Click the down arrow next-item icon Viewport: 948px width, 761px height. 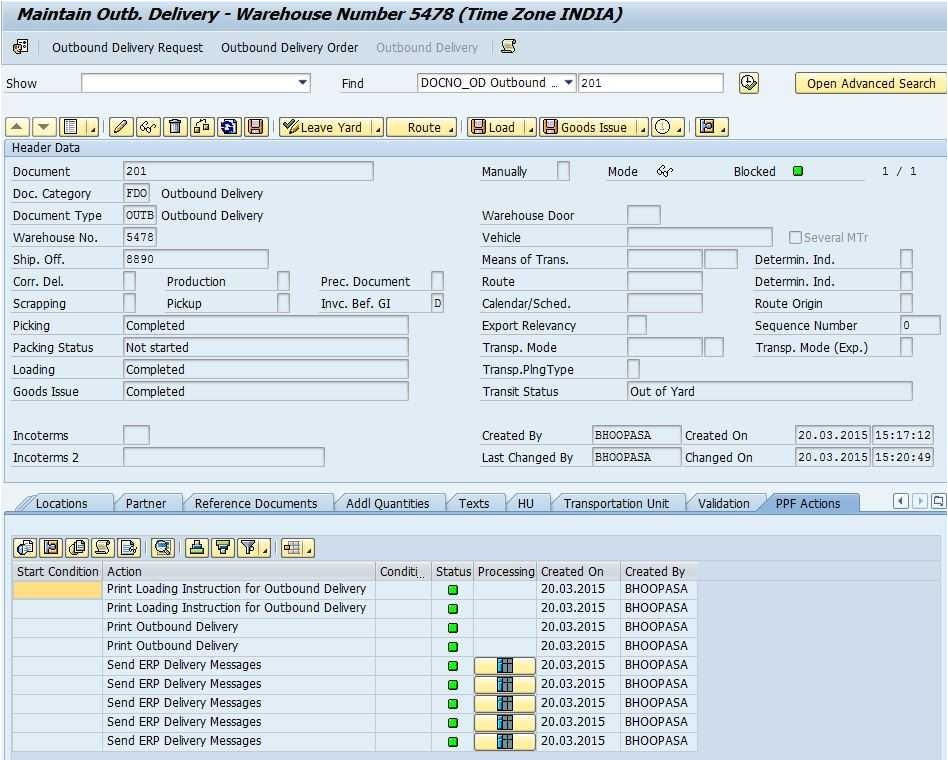(44, 128)
